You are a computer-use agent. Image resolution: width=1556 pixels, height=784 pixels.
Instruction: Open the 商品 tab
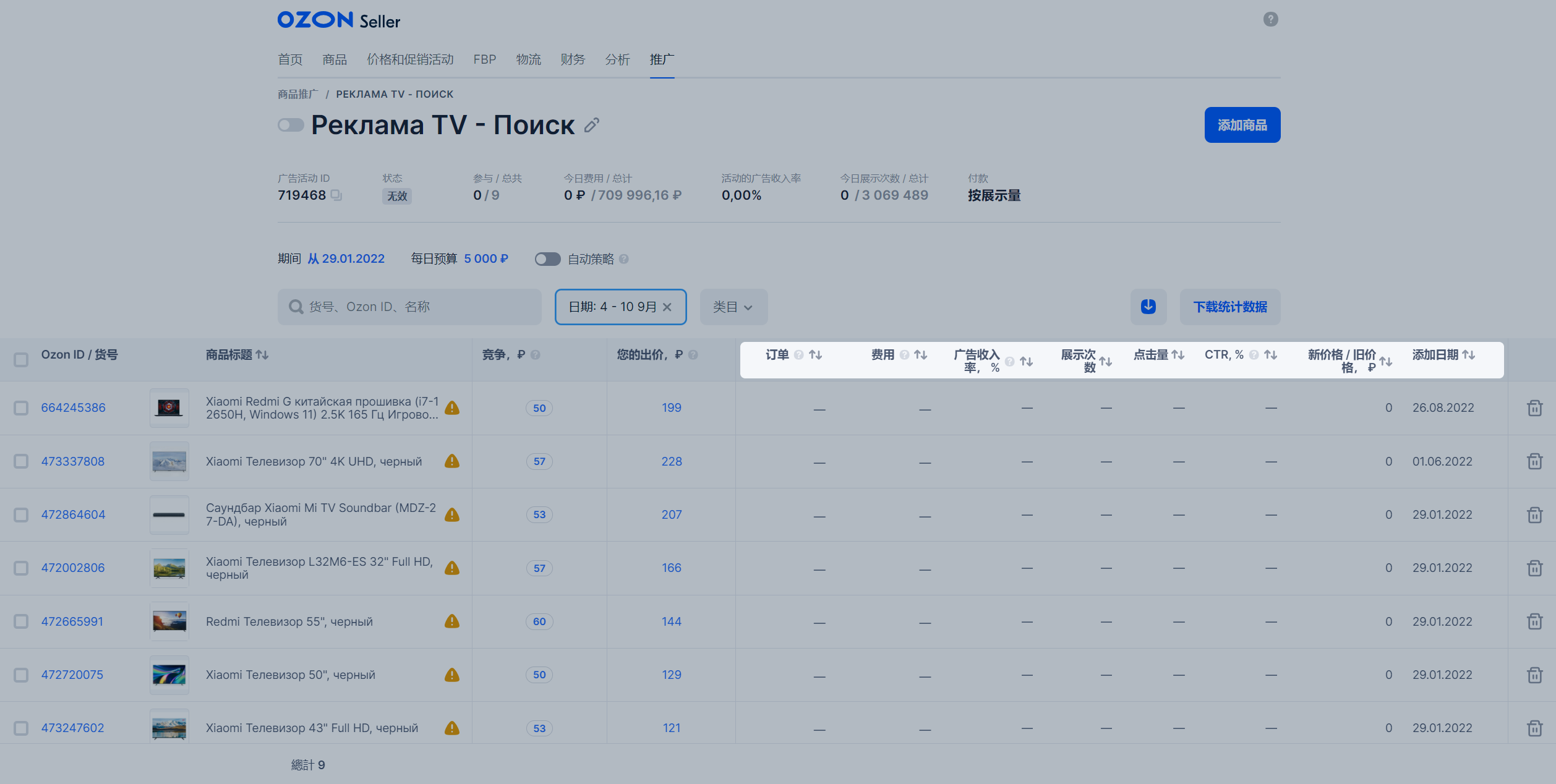(x=335, y=59)
